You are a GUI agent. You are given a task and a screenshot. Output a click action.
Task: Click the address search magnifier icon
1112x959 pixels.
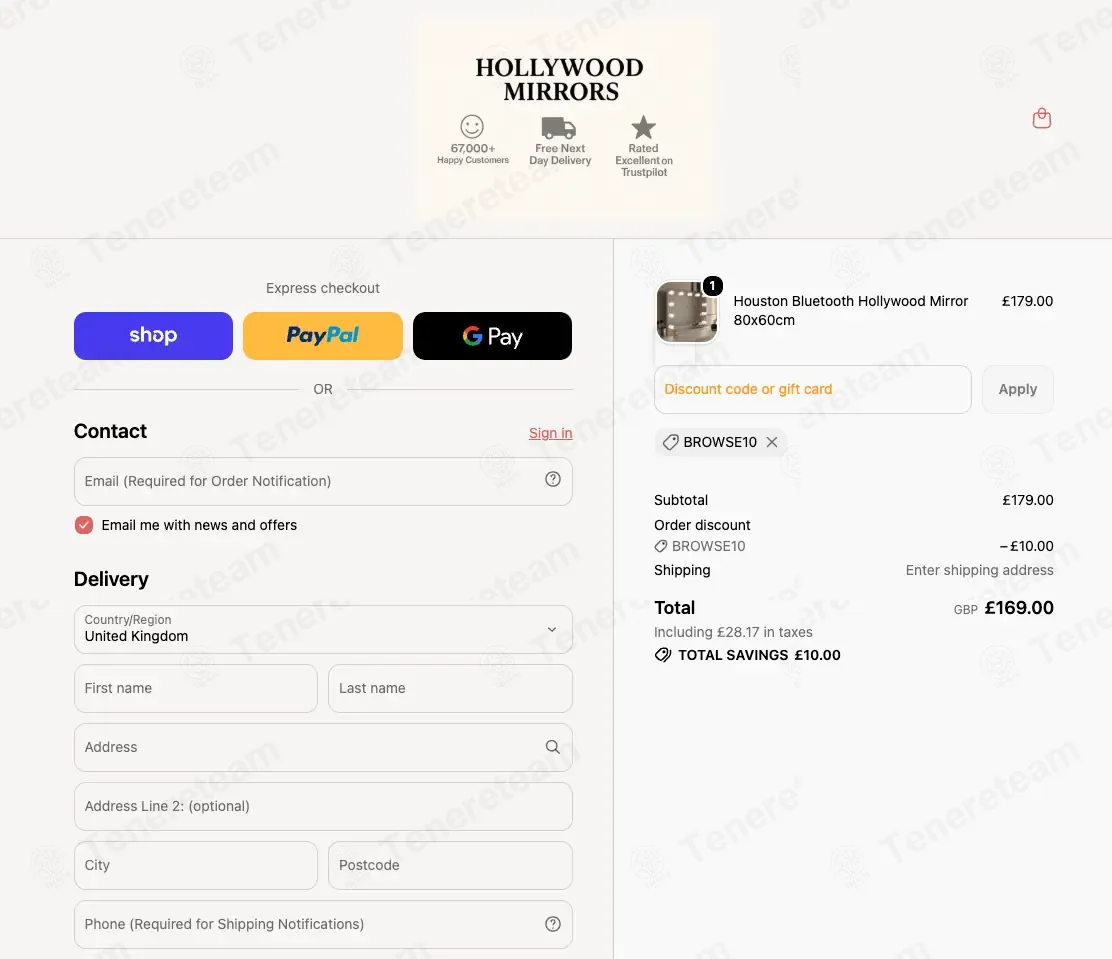point(552,747)
